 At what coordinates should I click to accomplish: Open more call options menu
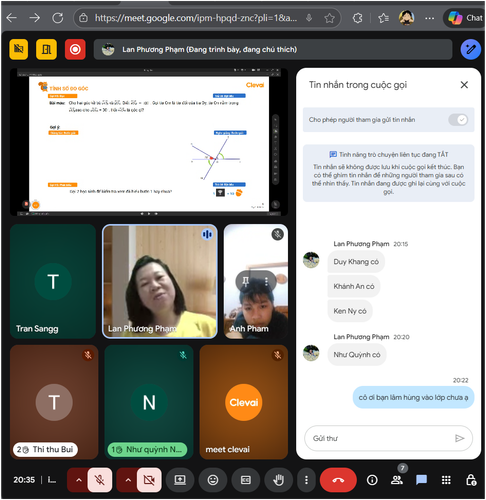click(306, 480)
